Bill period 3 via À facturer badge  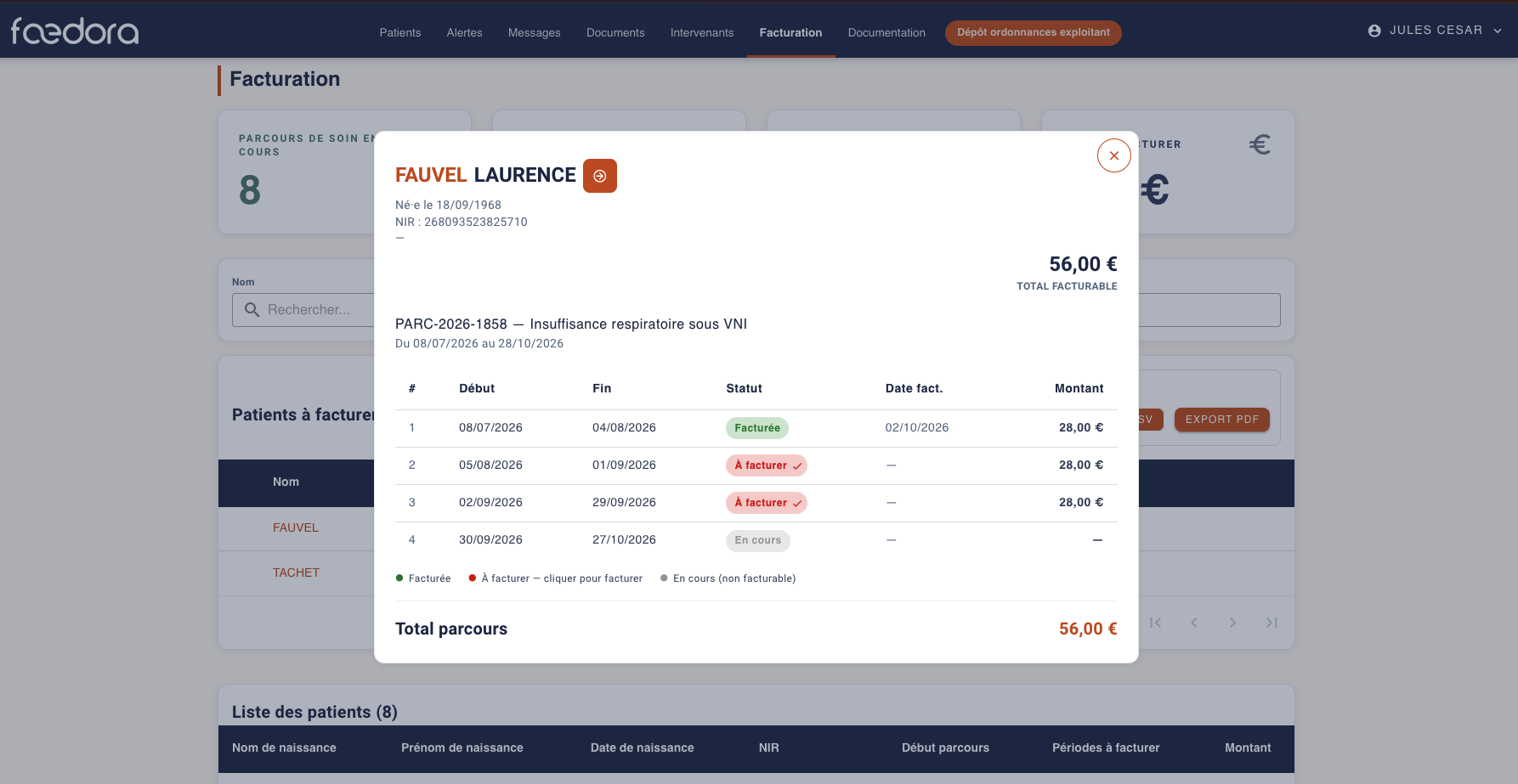tap(767, 503)
